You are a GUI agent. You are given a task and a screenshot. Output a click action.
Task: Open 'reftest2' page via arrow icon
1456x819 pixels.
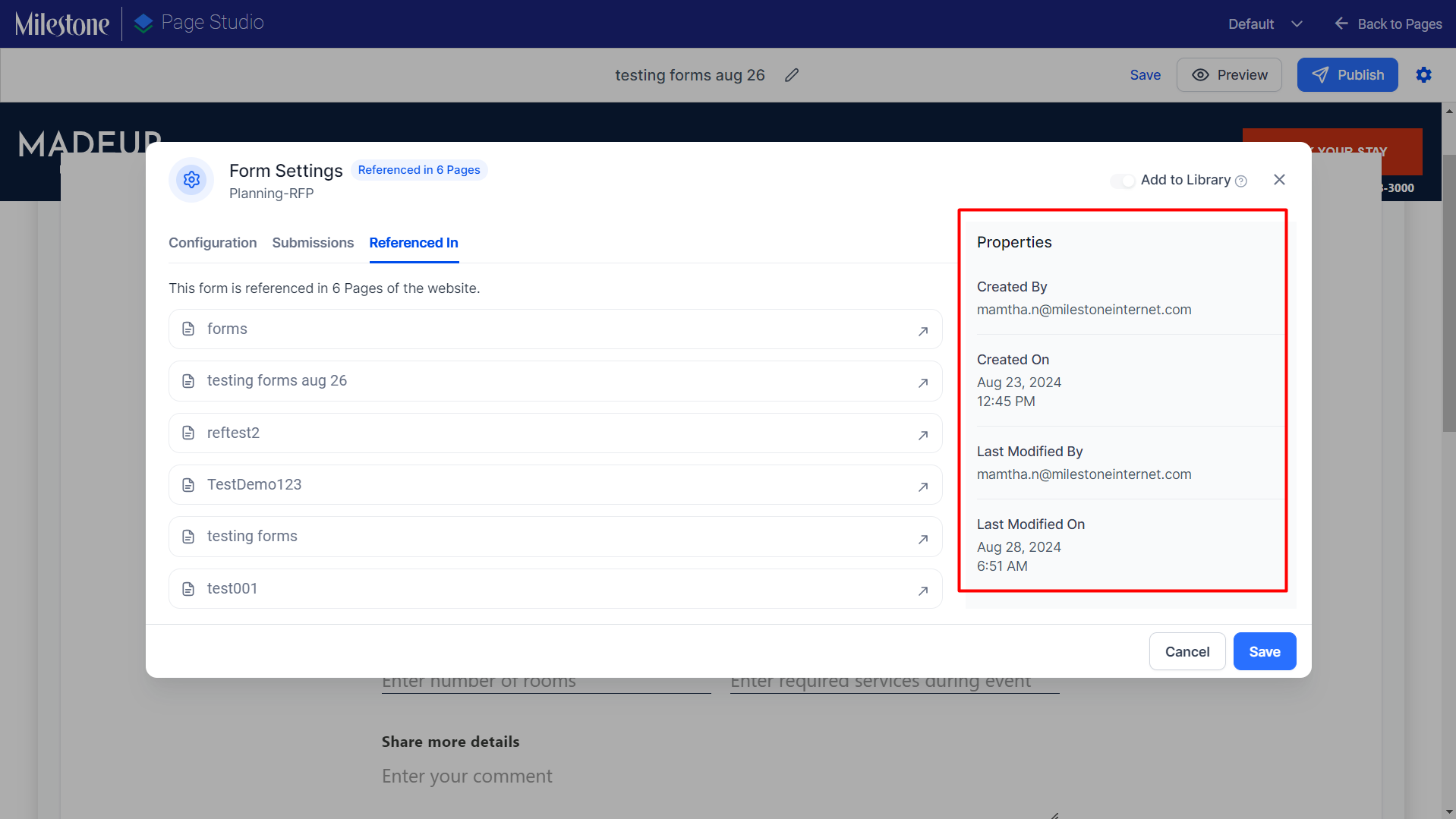[923, 435]
